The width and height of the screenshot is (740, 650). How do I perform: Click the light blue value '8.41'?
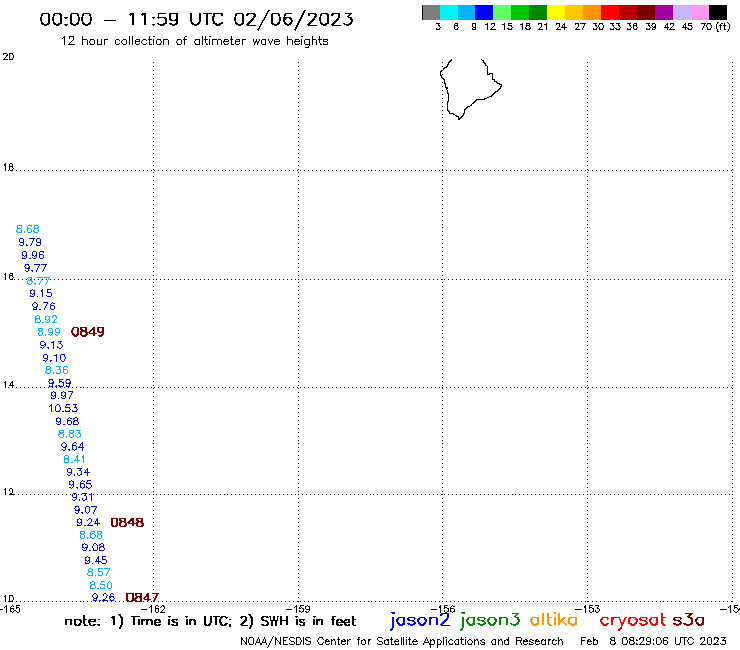coord(74,459)
